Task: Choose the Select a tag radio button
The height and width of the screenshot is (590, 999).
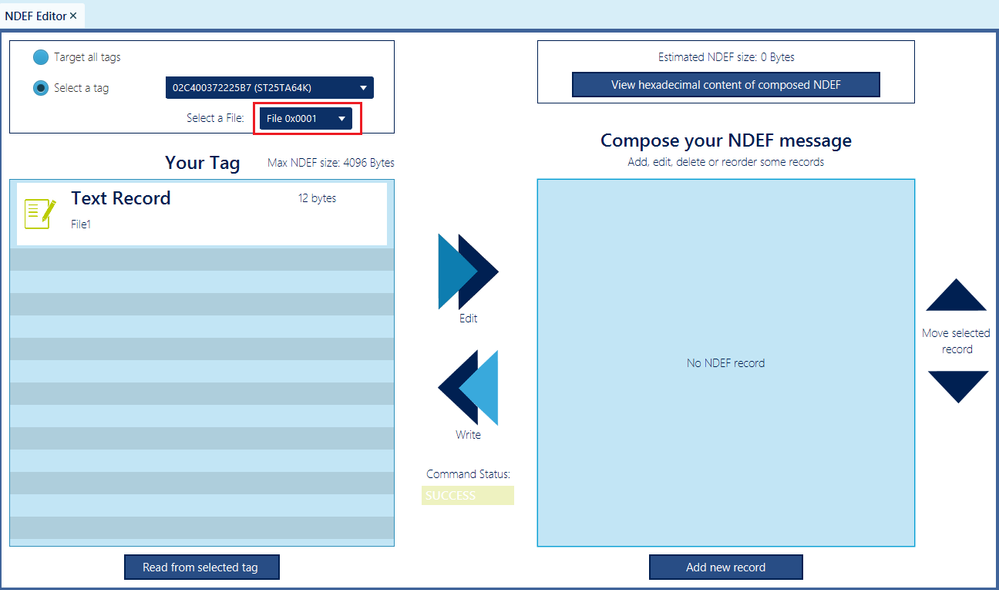Action: tap(41, 88)
